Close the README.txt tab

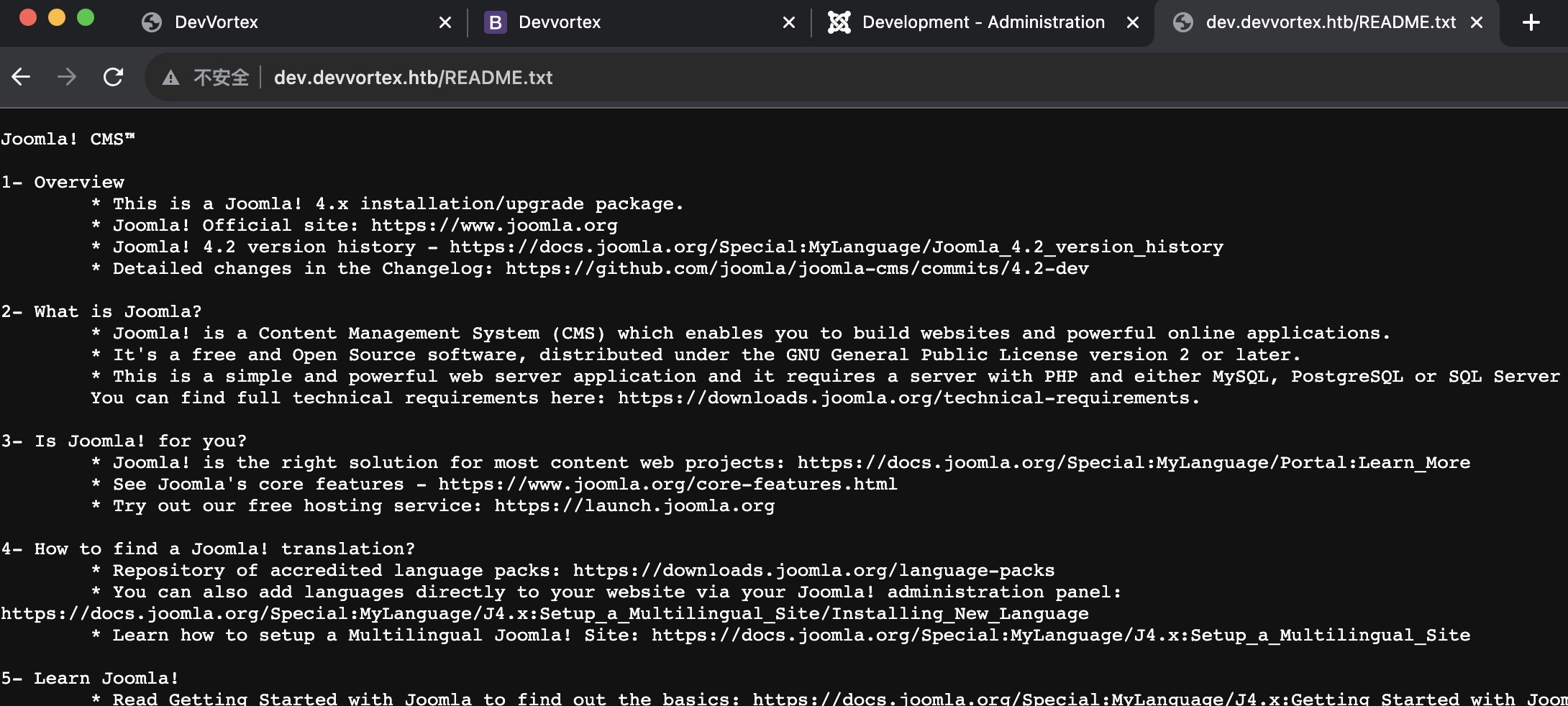pyautogui.click(x=1477, y=22)
